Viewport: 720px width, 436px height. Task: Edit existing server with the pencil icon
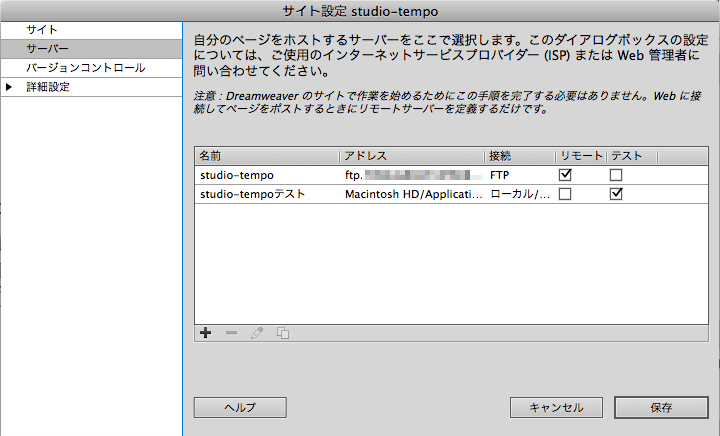(257, 333)
